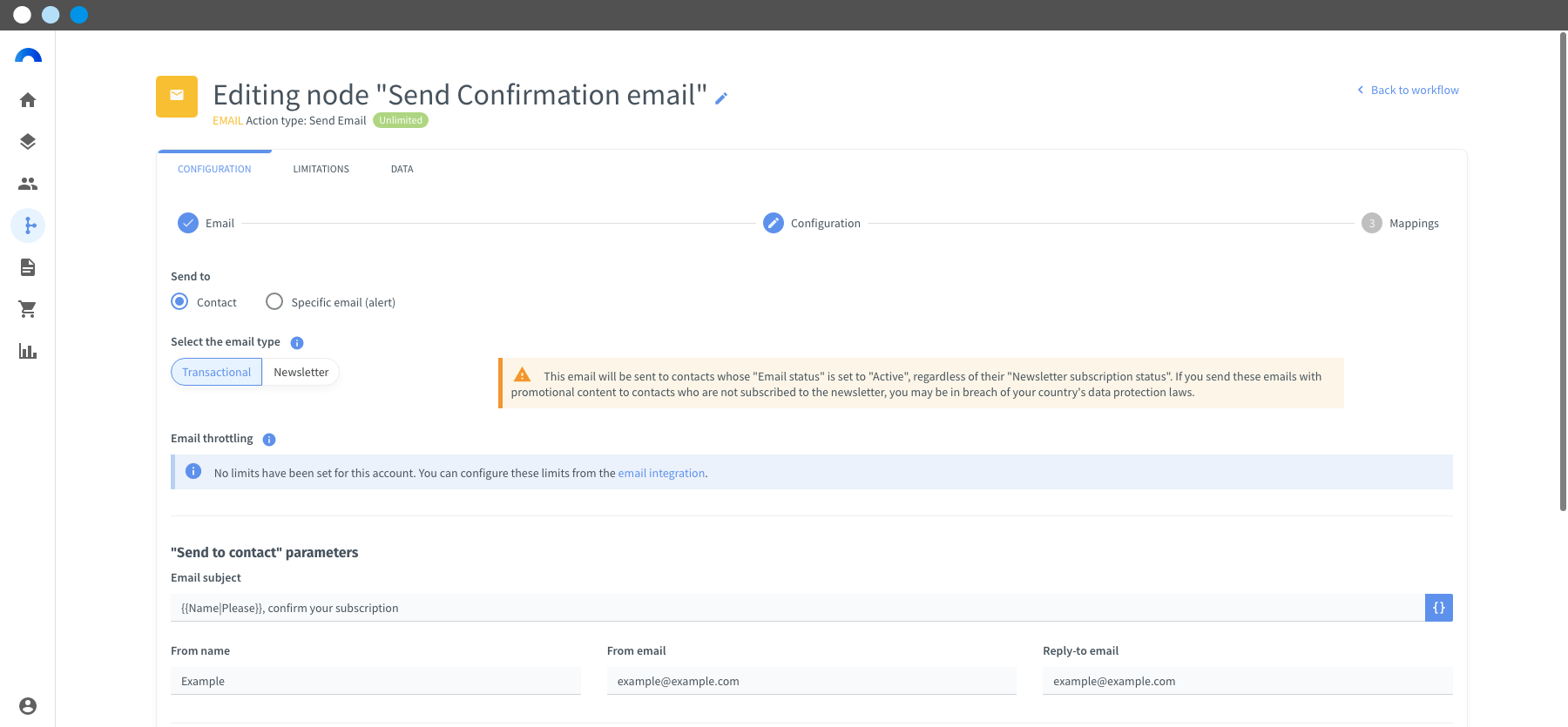
Task: Click the blue arc app logo
Action: point(28,56)
